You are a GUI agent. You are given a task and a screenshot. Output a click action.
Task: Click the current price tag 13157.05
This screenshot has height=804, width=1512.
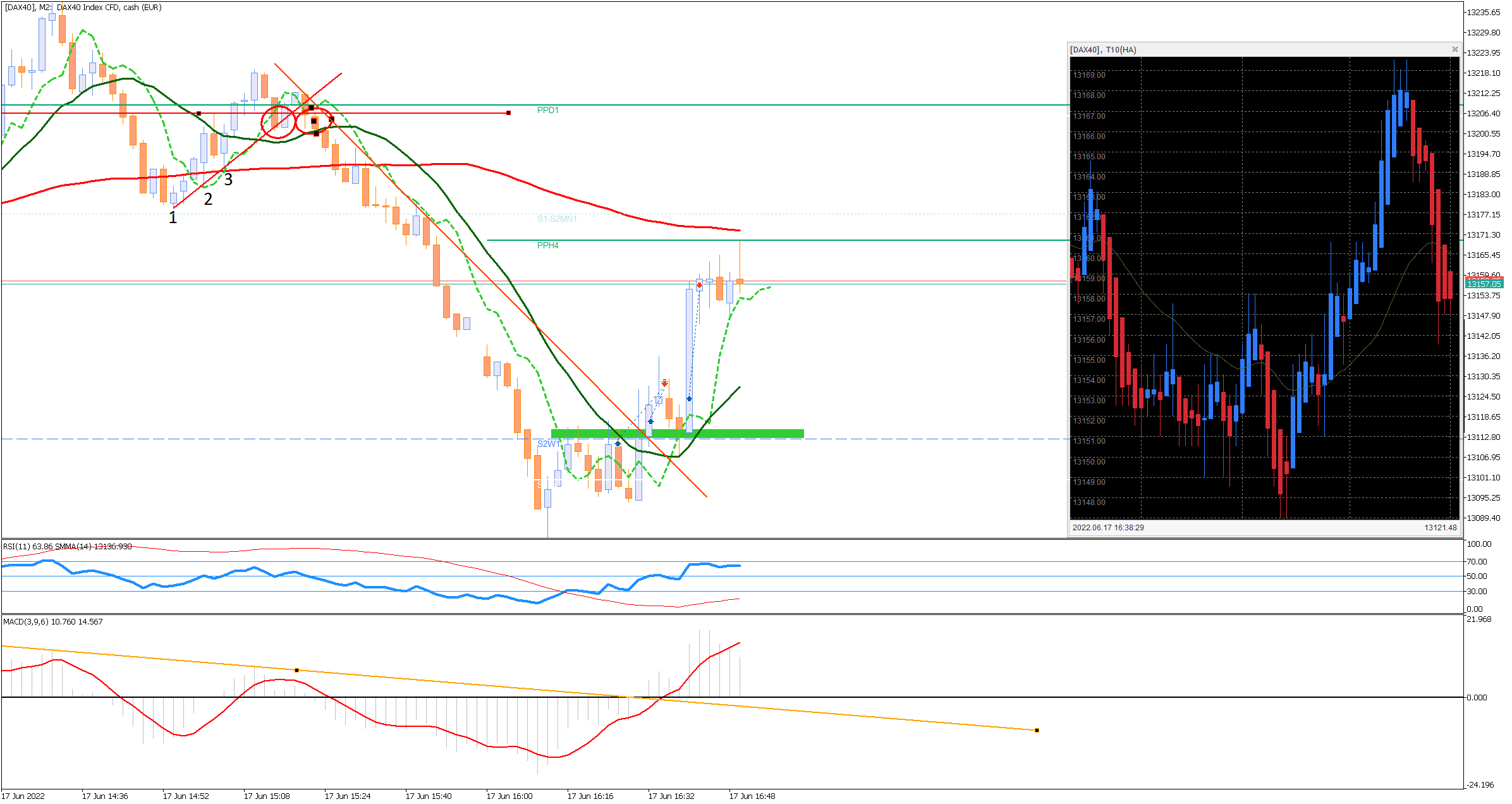point(1484,284)
